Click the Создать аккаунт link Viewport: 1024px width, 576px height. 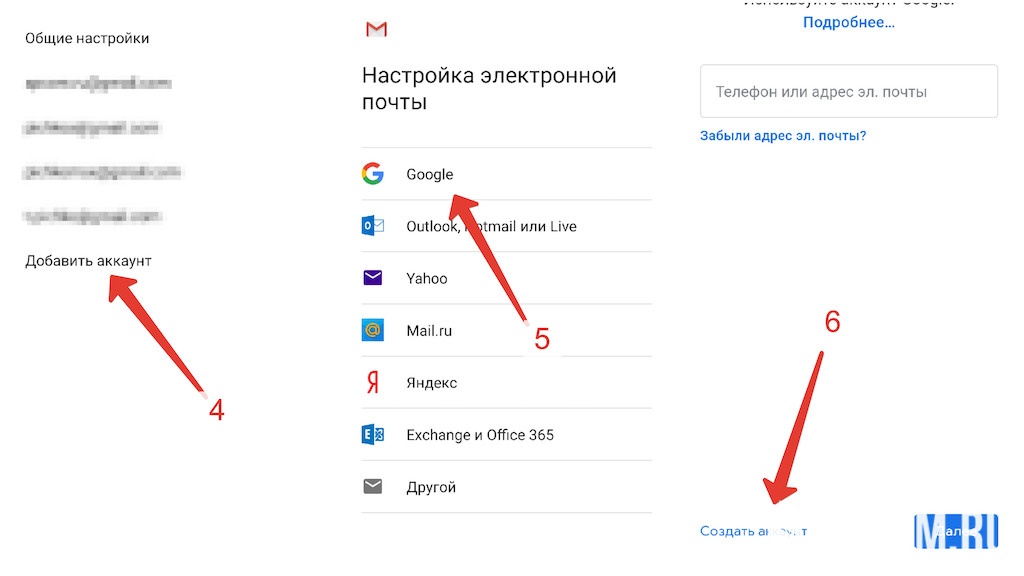pyautogui.click(x=754, y=531)
